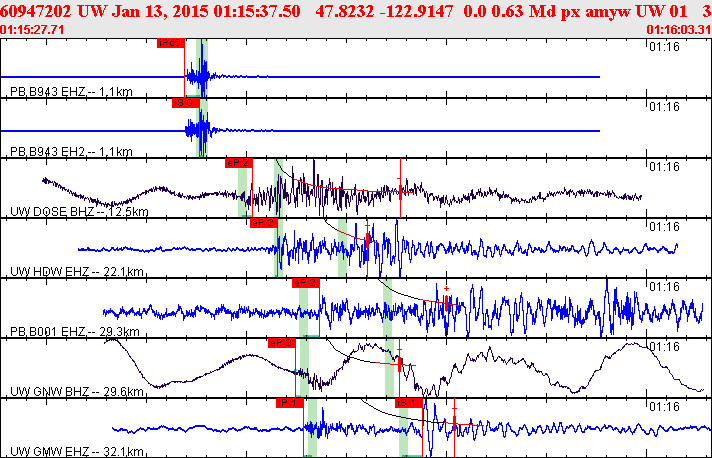This screenshot has height=458, width=712.
Task: Click the end time 01:16:03.31 label
Action: [679, 30]
